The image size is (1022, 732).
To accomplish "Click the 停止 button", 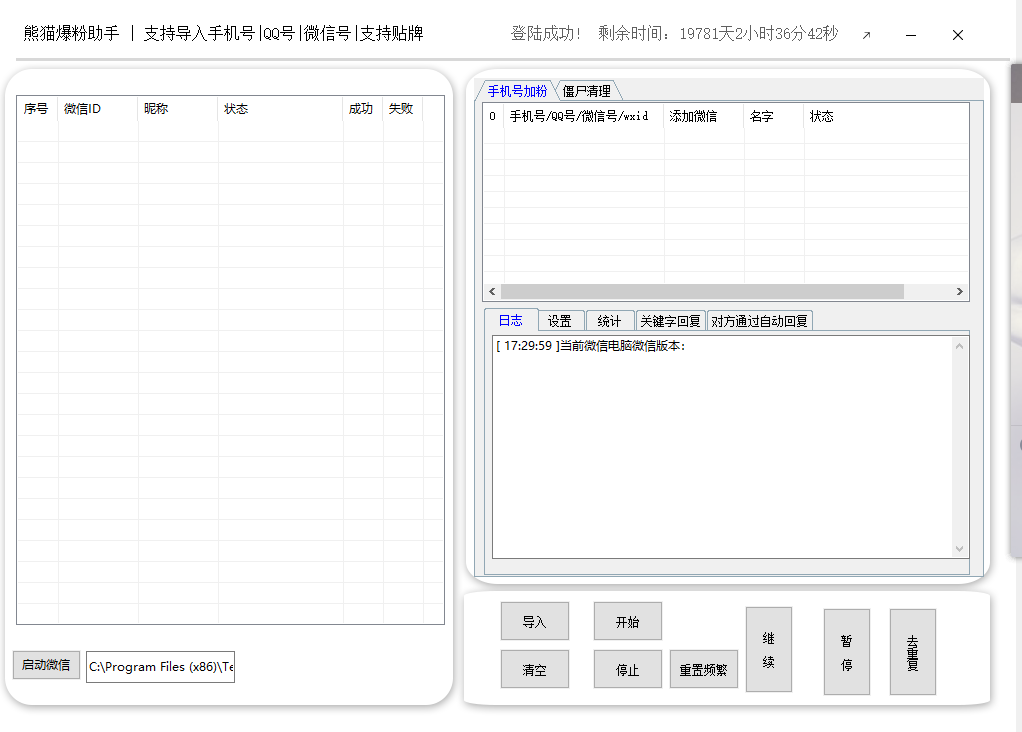I will pos(628,669).
